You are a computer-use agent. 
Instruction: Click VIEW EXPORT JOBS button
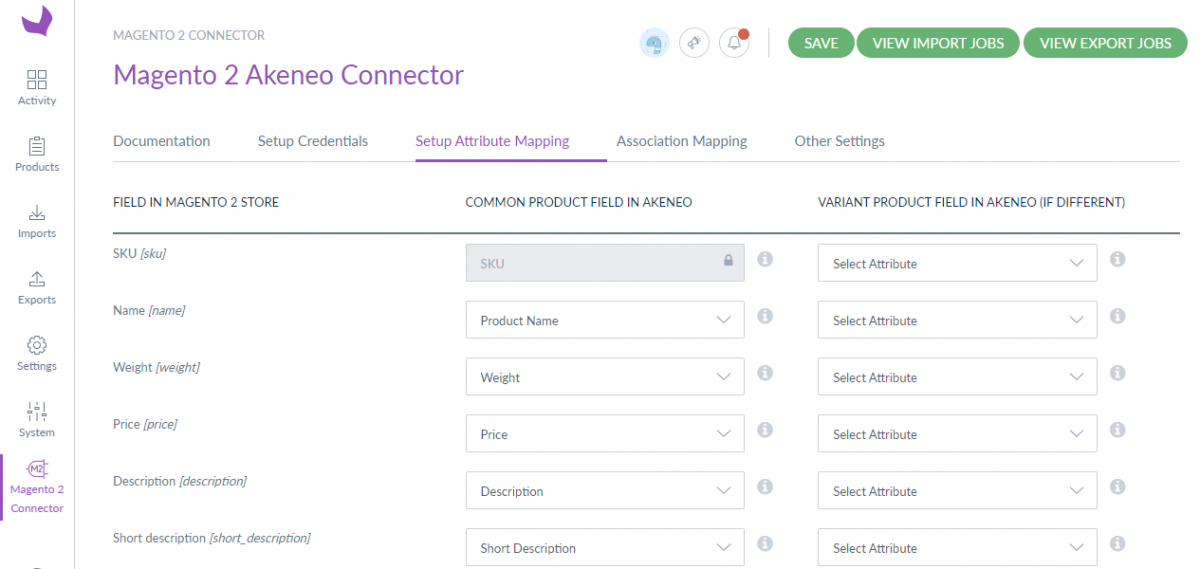(x=1105, y=43)
